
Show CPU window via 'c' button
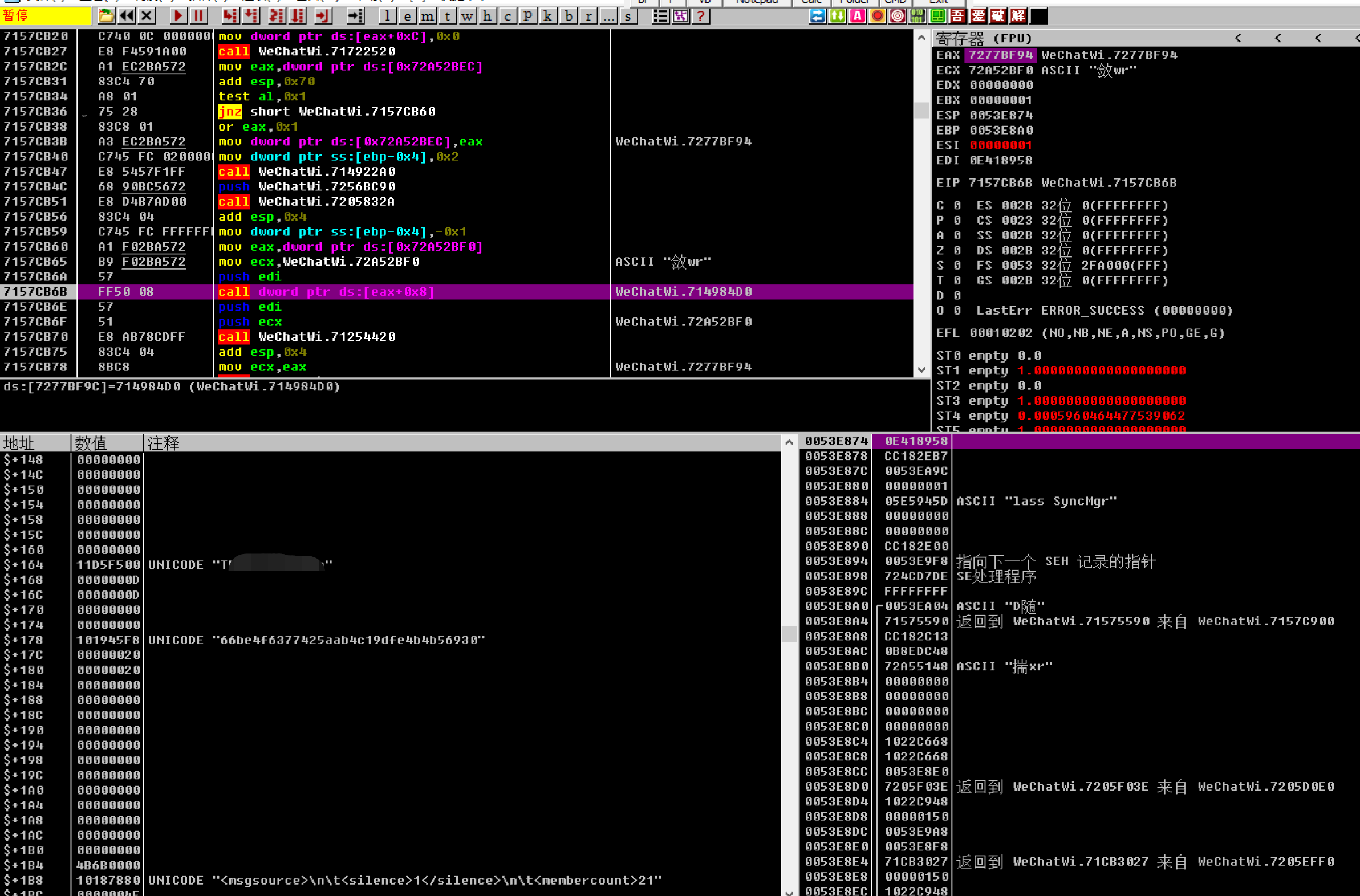[x=508, y=16]
